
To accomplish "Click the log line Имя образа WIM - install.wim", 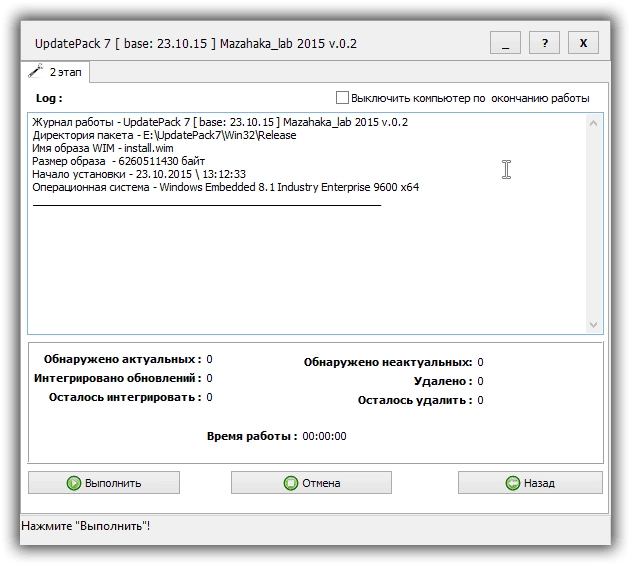I will (x=103, y=148).
